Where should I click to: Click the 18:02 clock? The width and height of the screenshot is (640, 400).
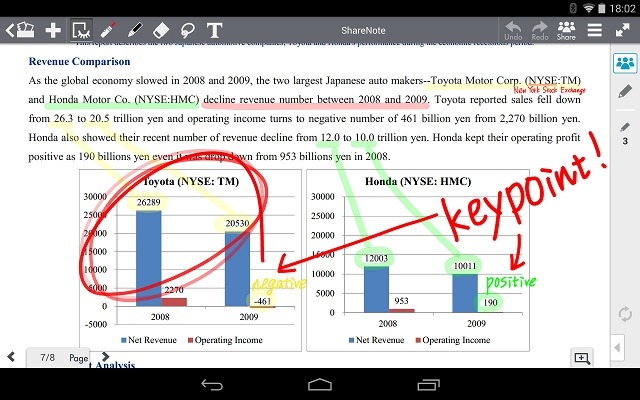(623, 9)
